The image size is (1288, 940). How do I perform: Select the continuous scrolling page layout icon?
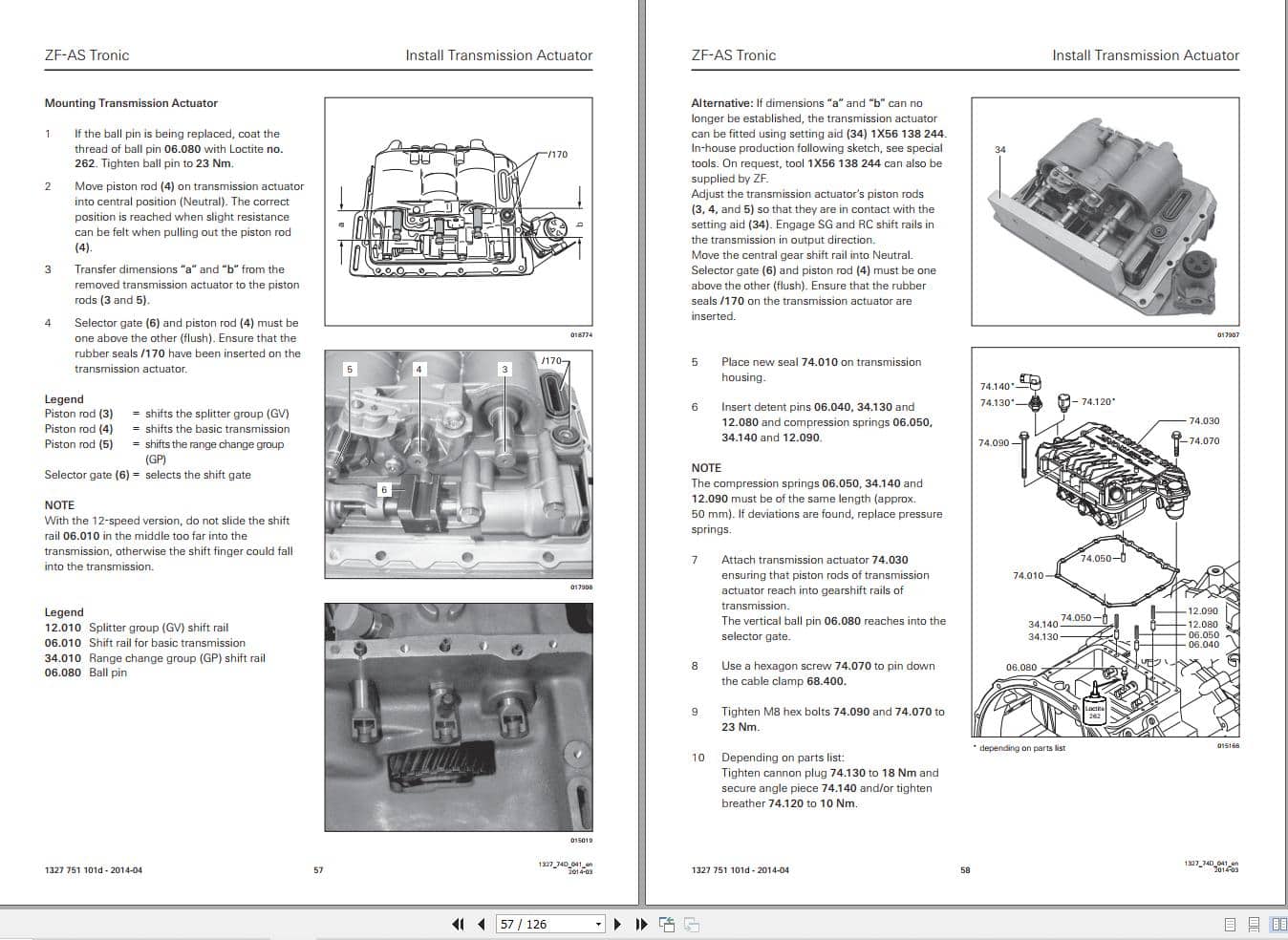1254,924
